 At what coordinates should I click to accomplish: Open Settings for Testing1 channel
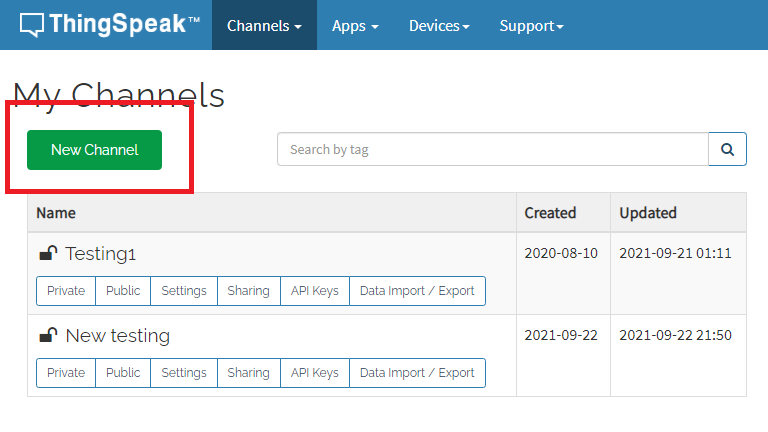[x=184, y=291]
